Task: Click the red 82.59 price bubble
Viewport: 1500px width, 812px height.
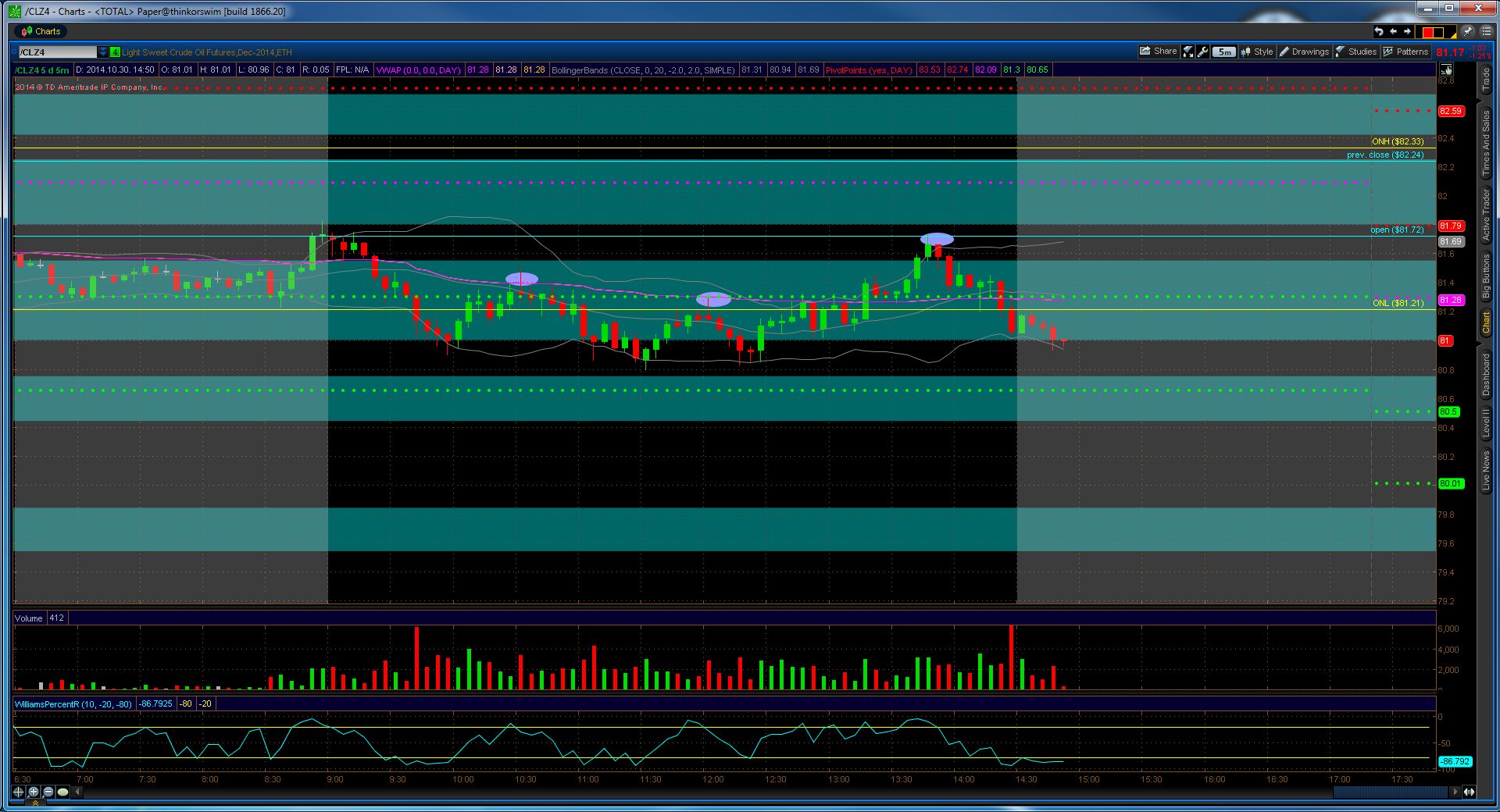Action: pyautogui.click(x=1451, y=111)
